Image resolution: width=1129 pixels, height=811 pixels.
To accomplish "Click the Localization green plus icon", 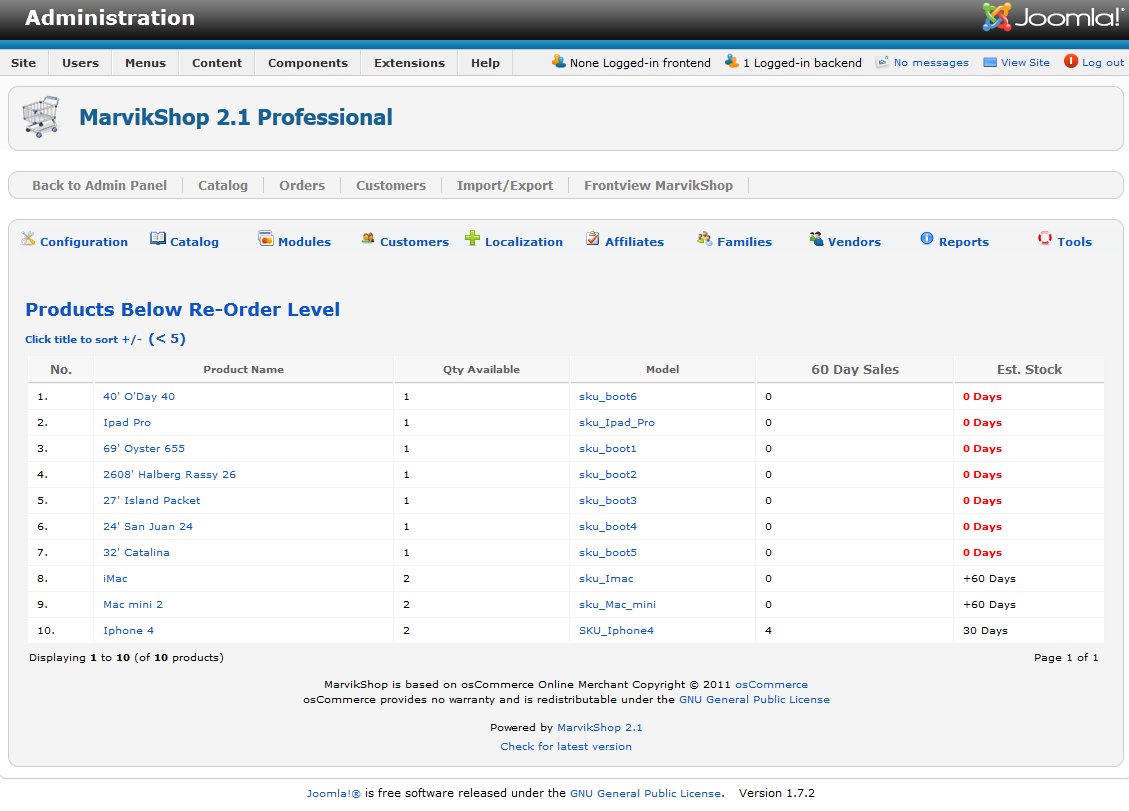I will point(472,238).
